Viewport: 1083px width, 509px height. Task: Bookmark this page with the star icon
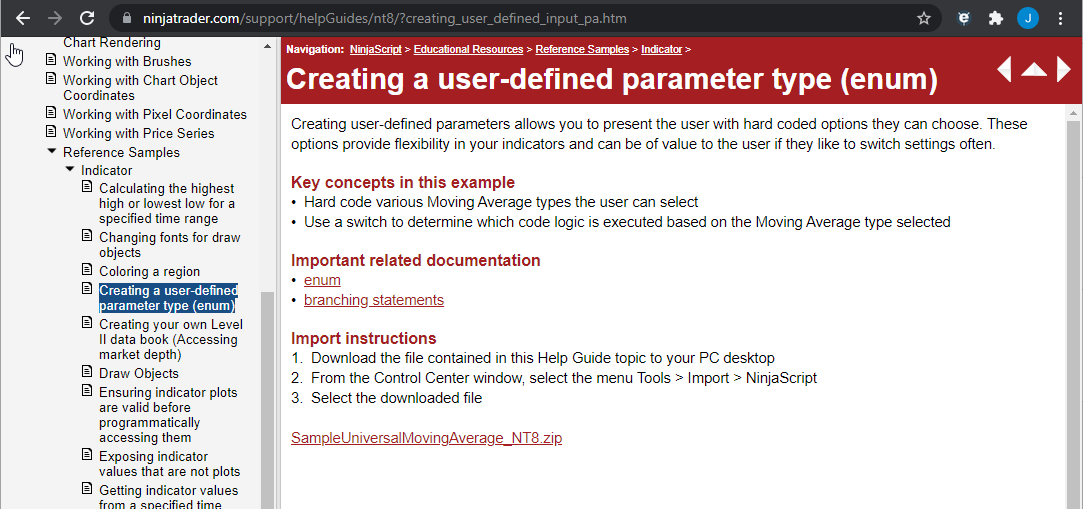pyautogui.click(x=924, y=18)
